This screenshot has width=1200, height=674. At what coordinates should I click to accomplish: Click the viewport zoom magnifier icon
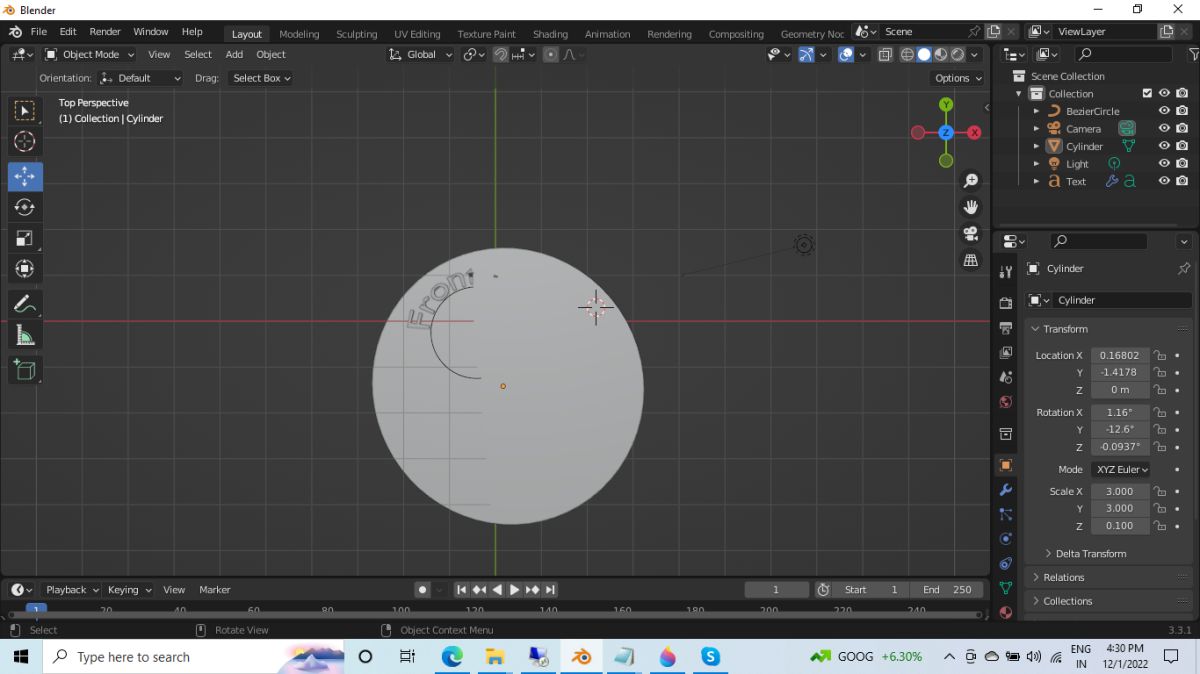click(970, 181)
